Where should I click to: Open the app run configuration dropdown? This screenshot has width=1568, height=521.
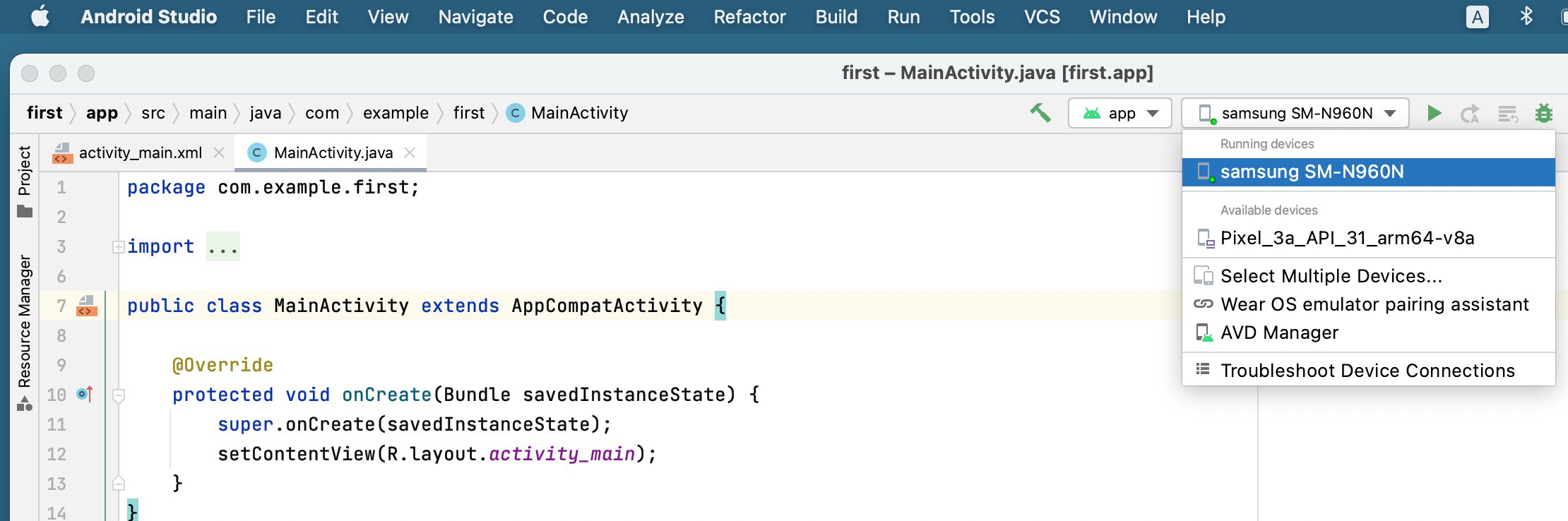tap(1119, 113)
